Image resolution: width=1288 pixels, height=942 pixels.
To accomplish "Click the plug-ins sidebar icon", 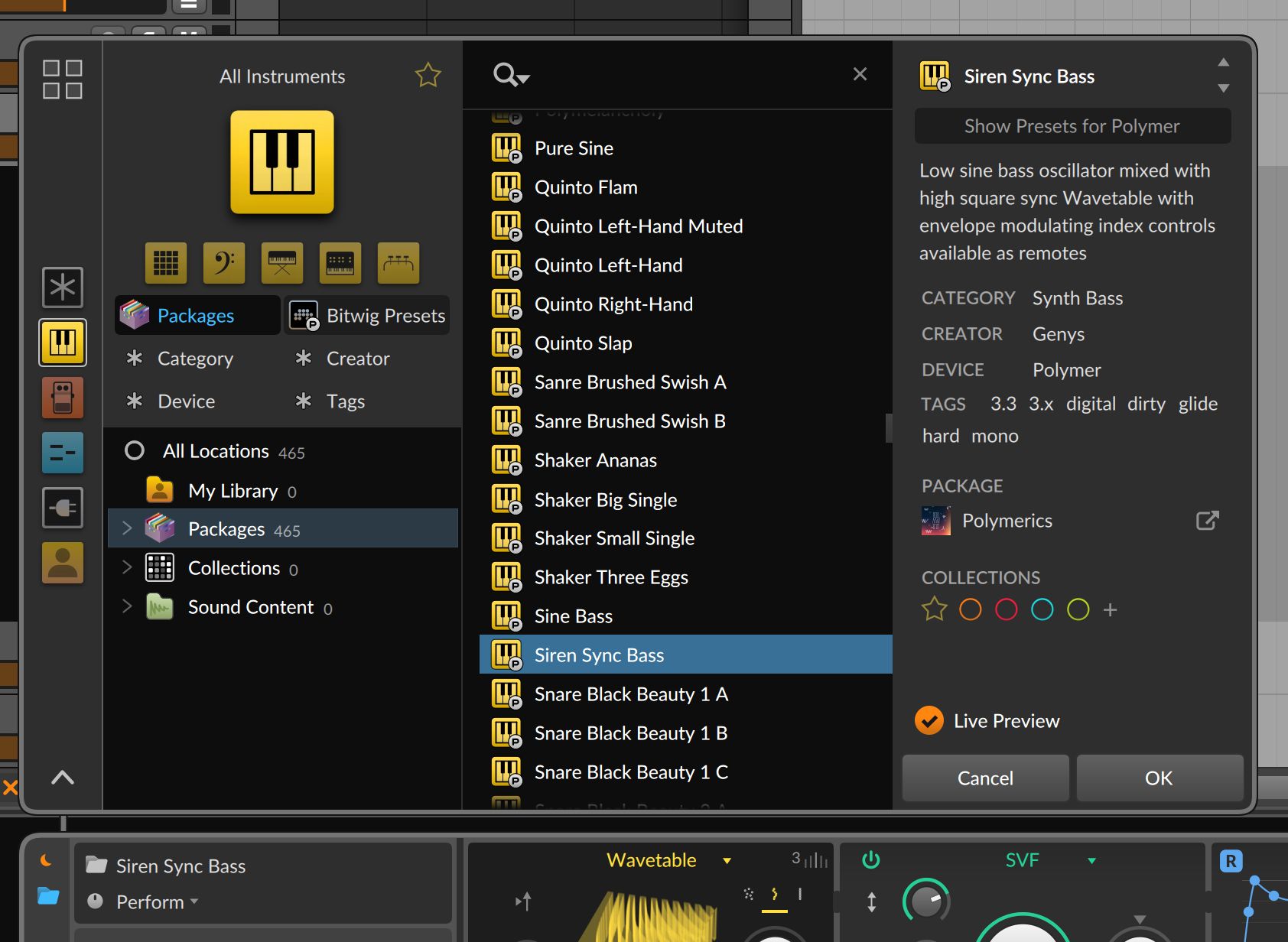I will (63, 508).
